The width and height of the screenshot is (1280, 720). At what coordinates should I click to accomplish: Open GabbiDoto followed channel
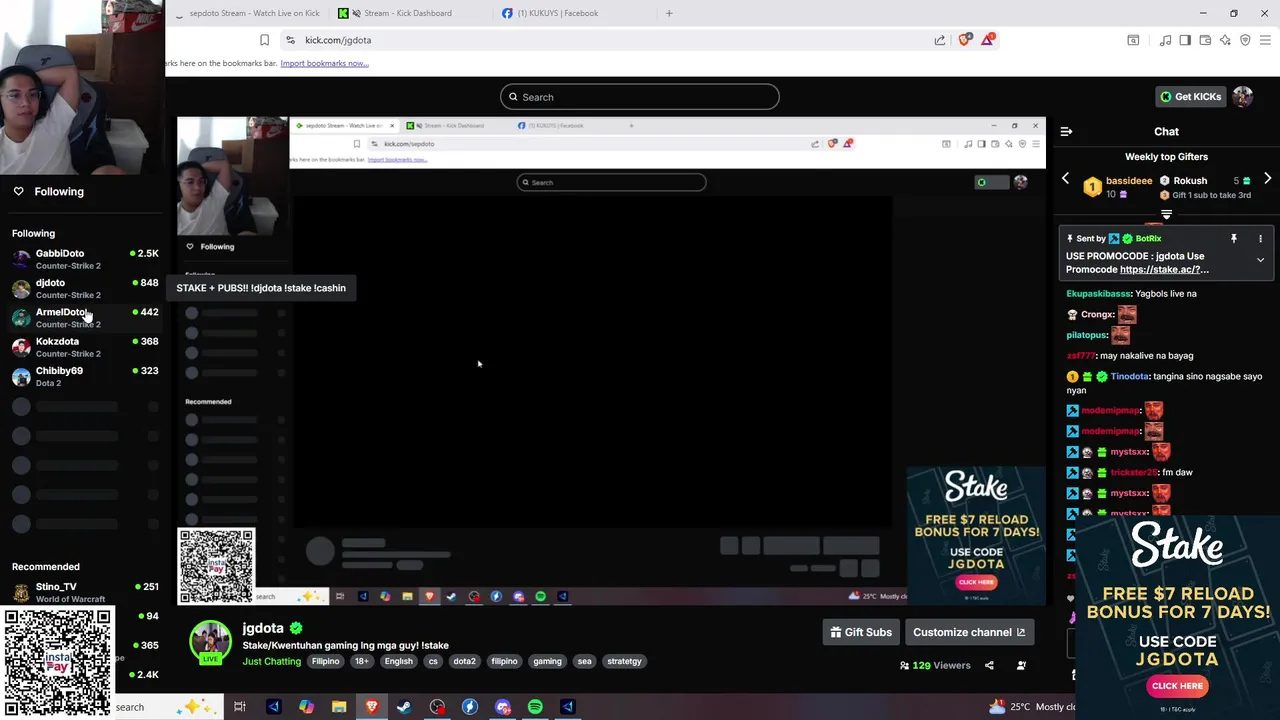pyautogui.click(x=85, y=259)
